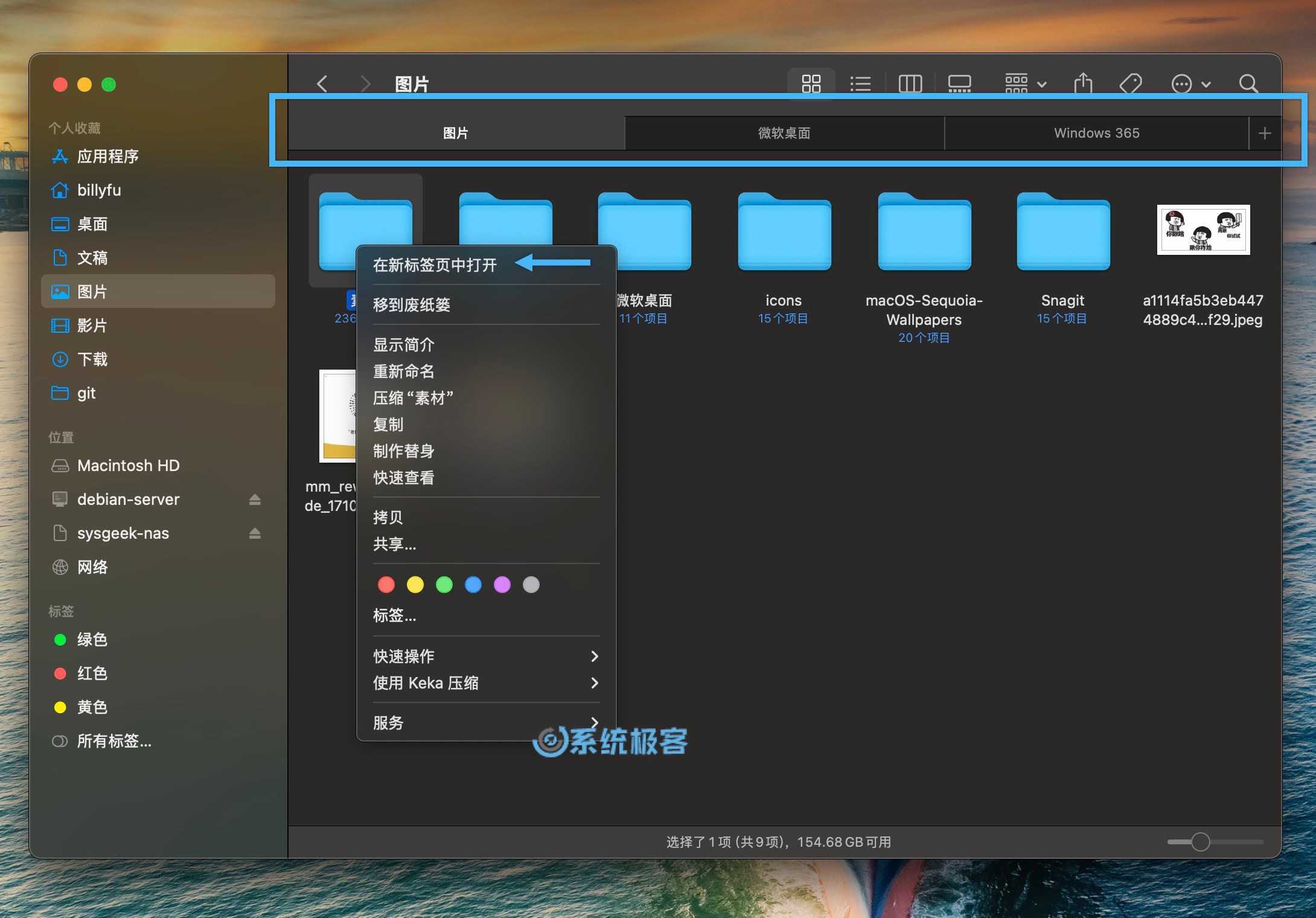Open the group-by options dropdown
The height and width of the screenshot is (918, 1316).
pos(1025,83)
